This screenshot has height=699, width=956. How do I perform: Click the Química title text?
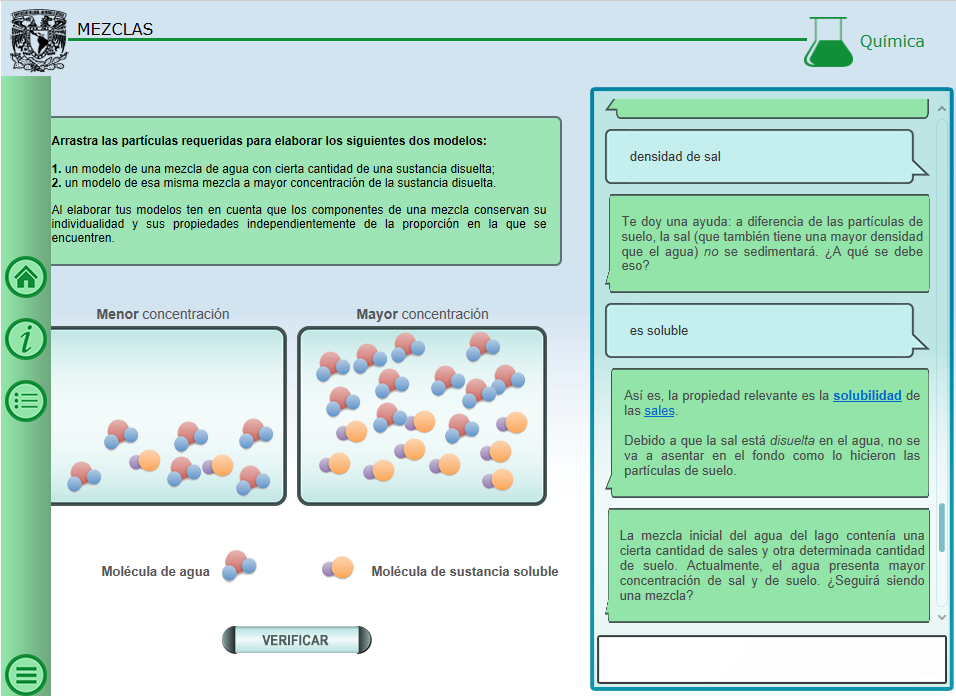pyautogui.click(x=891, y=41)
